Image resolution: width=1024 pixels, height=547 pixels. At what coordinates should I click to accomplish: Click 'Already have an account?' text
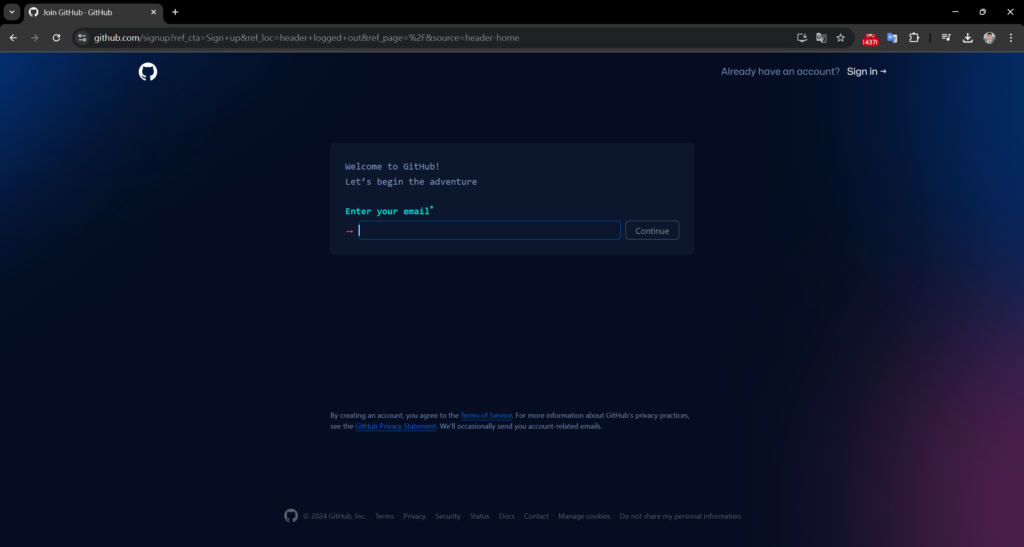780,72
